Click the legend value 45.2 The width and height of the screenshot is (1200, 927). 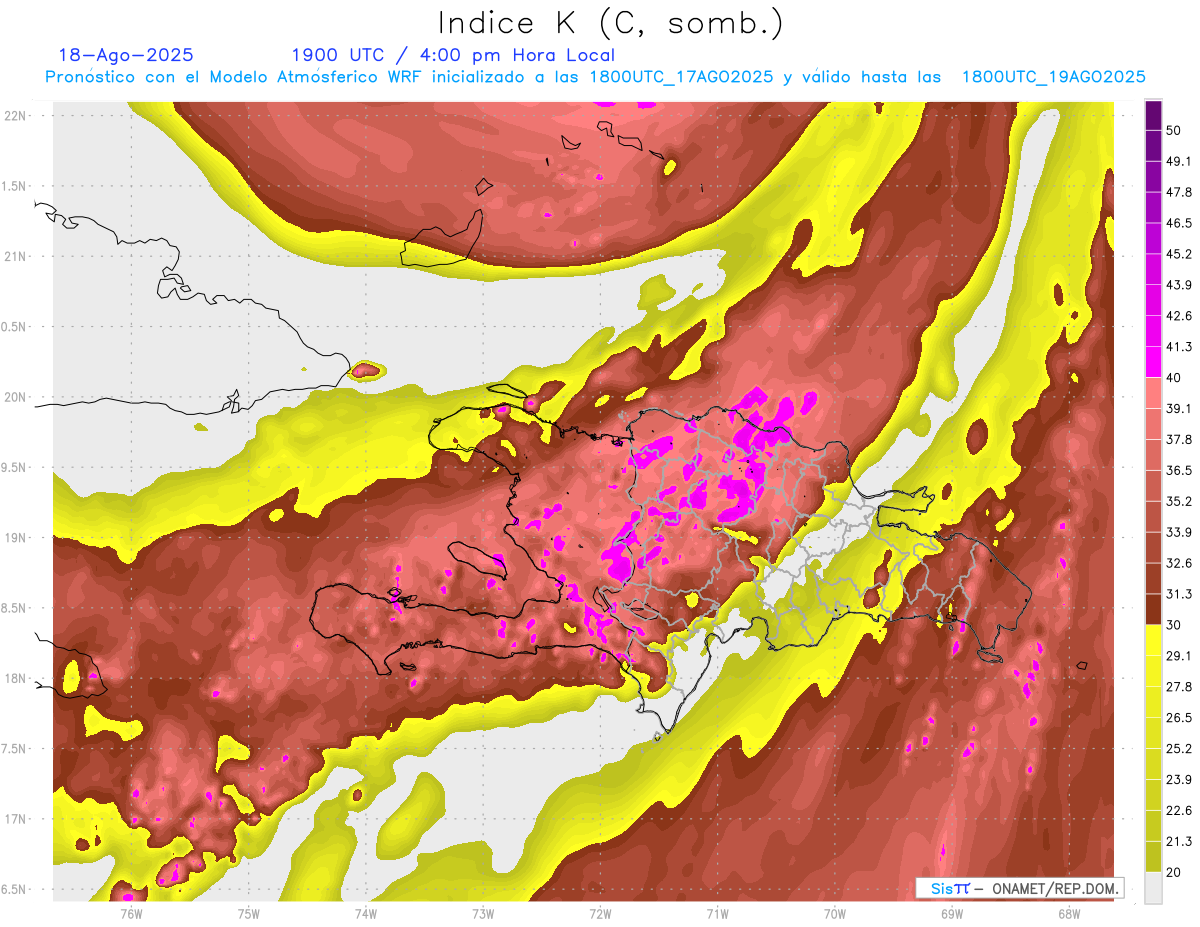[1178, 254]
